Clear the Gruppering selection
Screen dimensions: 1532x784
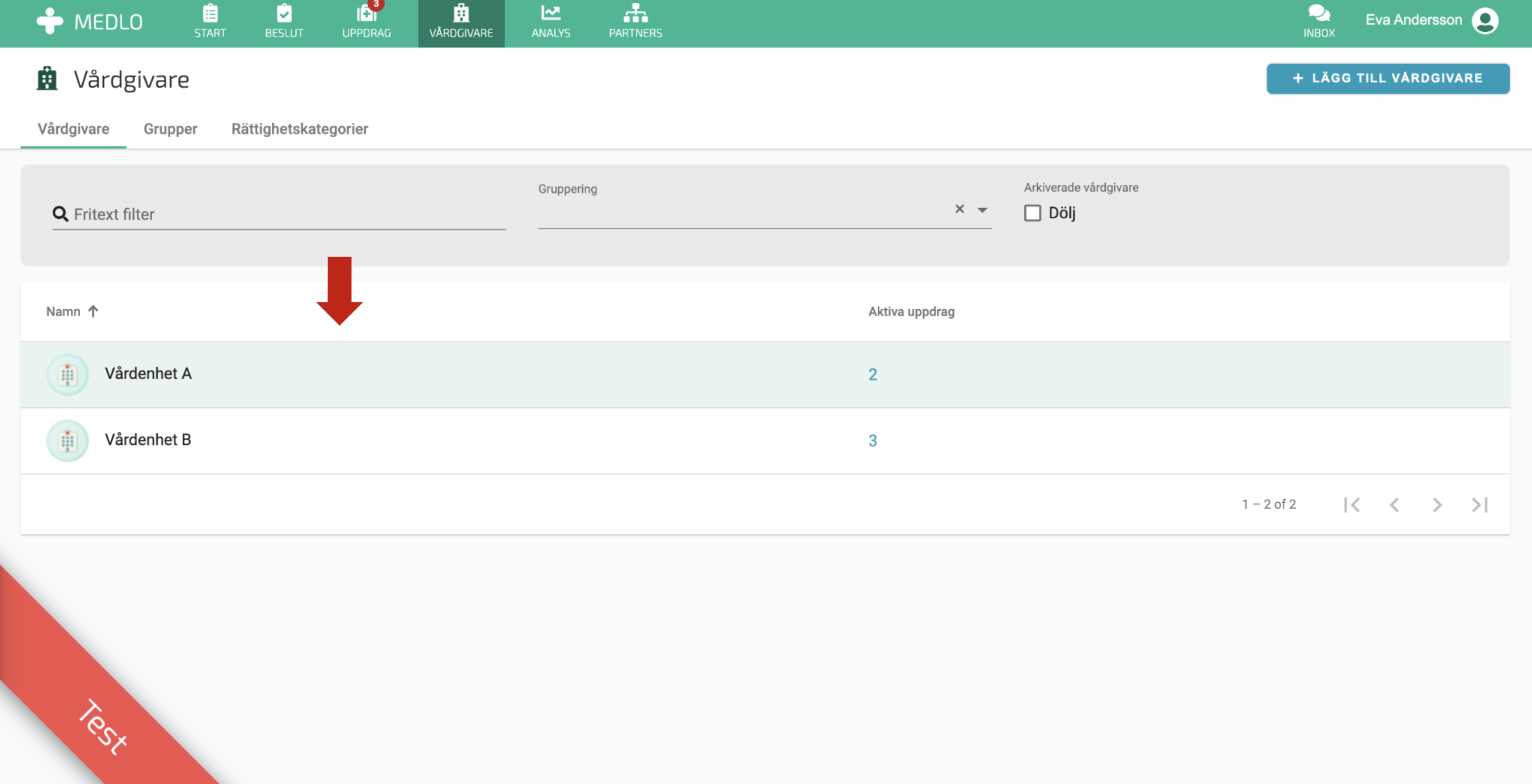point(959,209)
